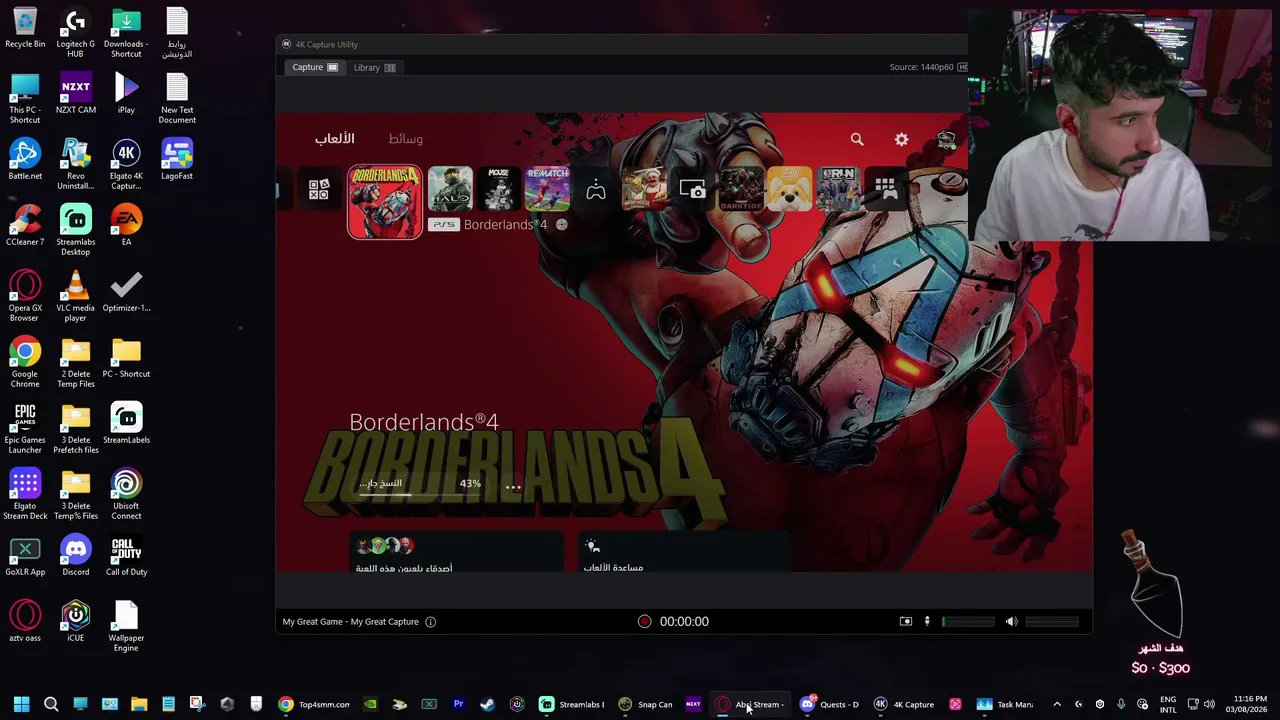
Task: Select the Rematch game tile
Action: click(547, 190)
